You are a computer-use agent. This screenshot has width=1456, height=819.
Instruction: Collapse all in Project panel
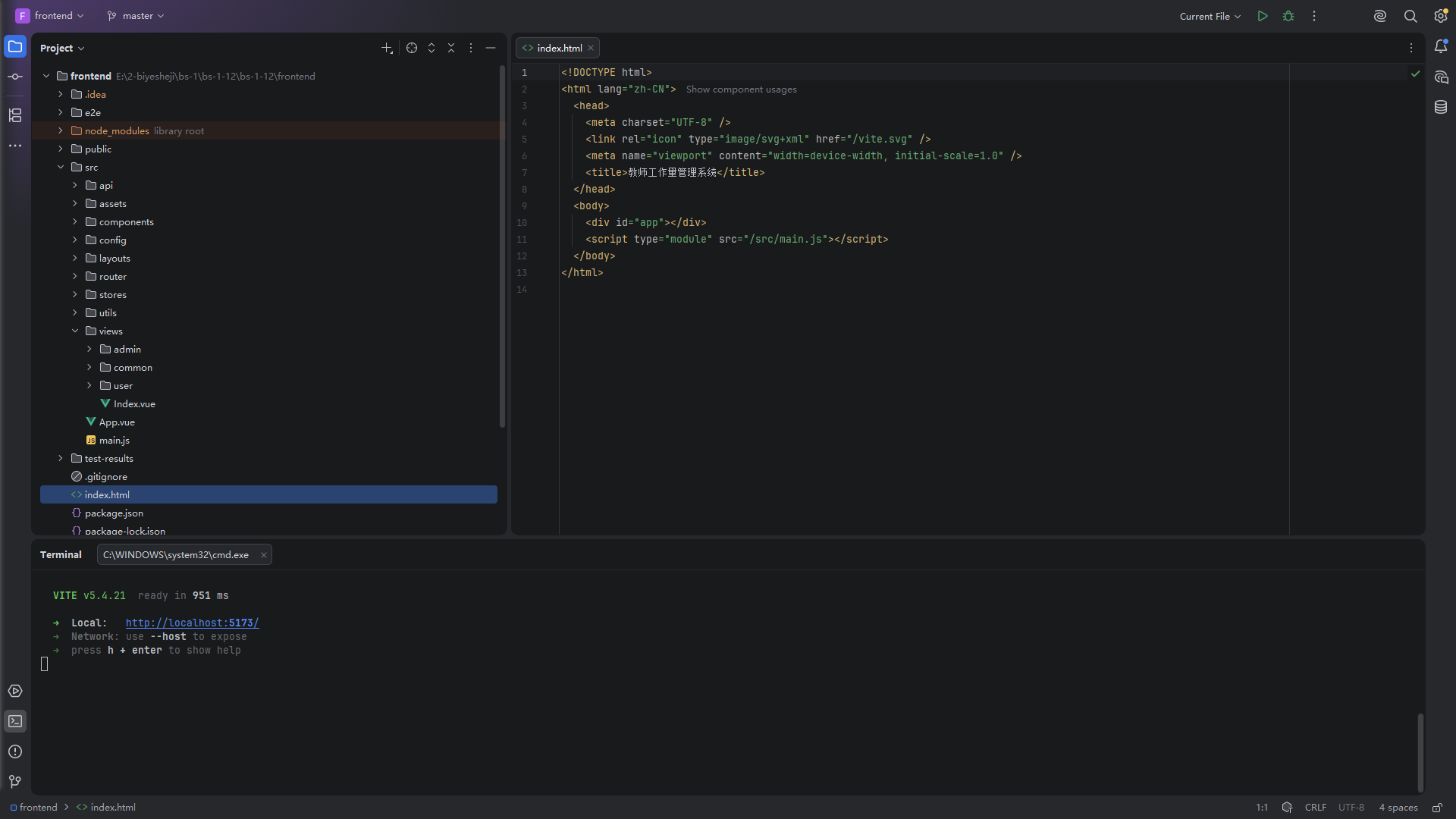451,48
